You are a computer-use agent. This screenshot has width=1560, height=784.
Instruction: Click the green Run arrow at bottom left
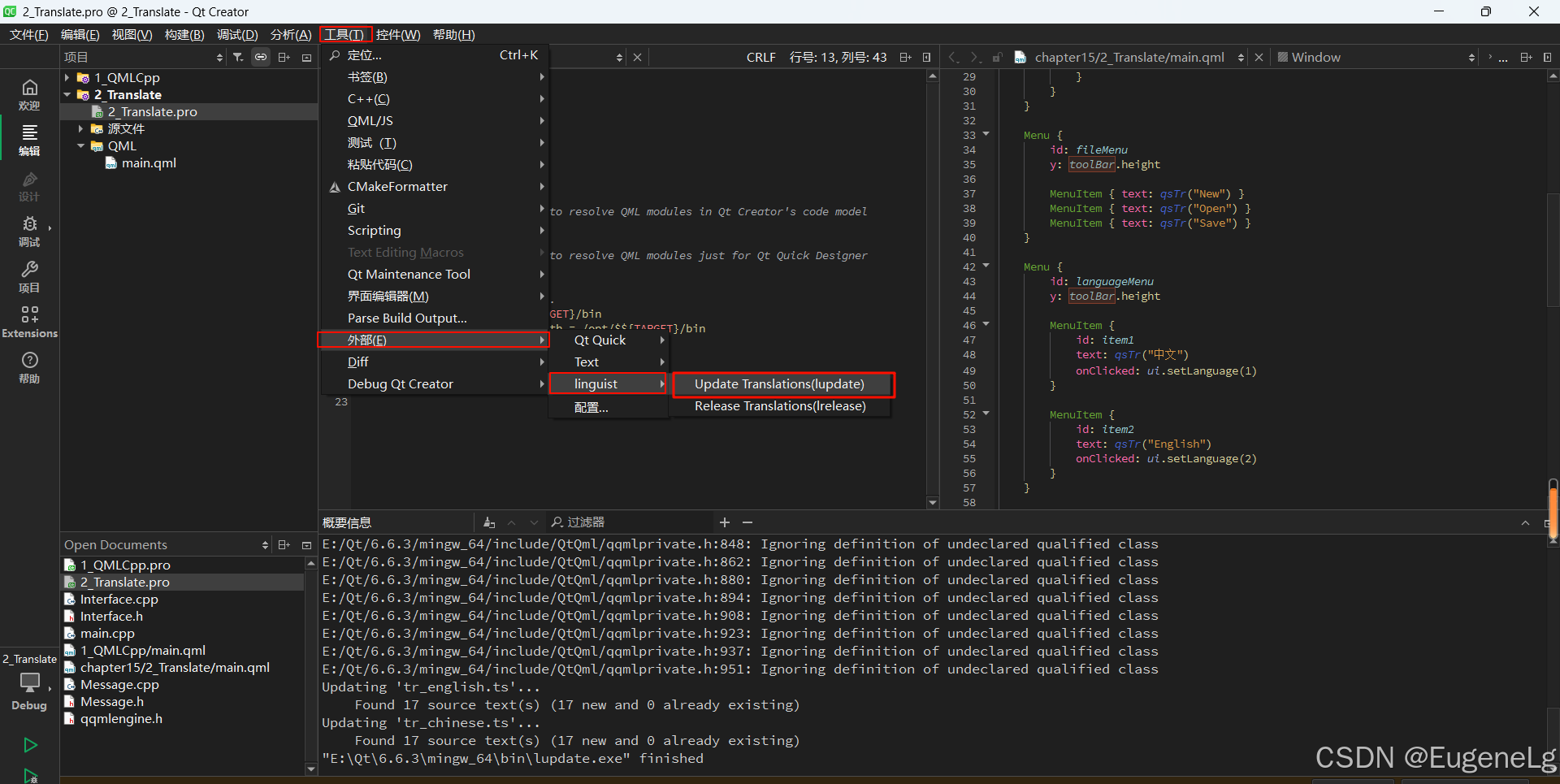(x=29, y=745)
